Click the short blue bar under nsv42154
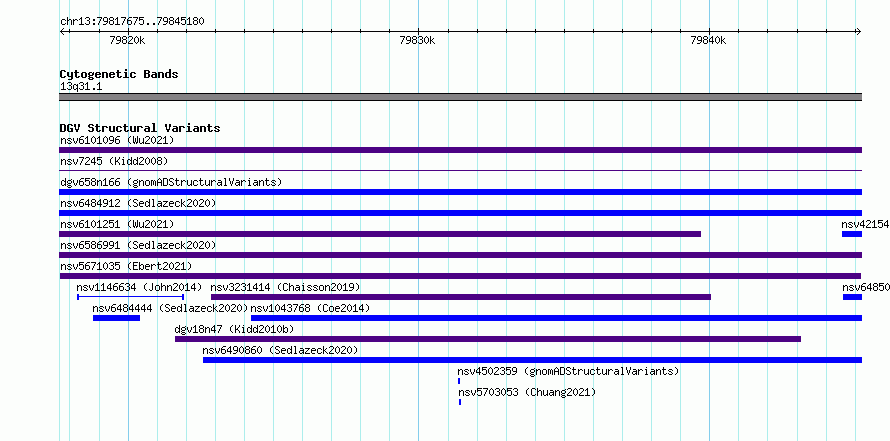 pos(852,234)
